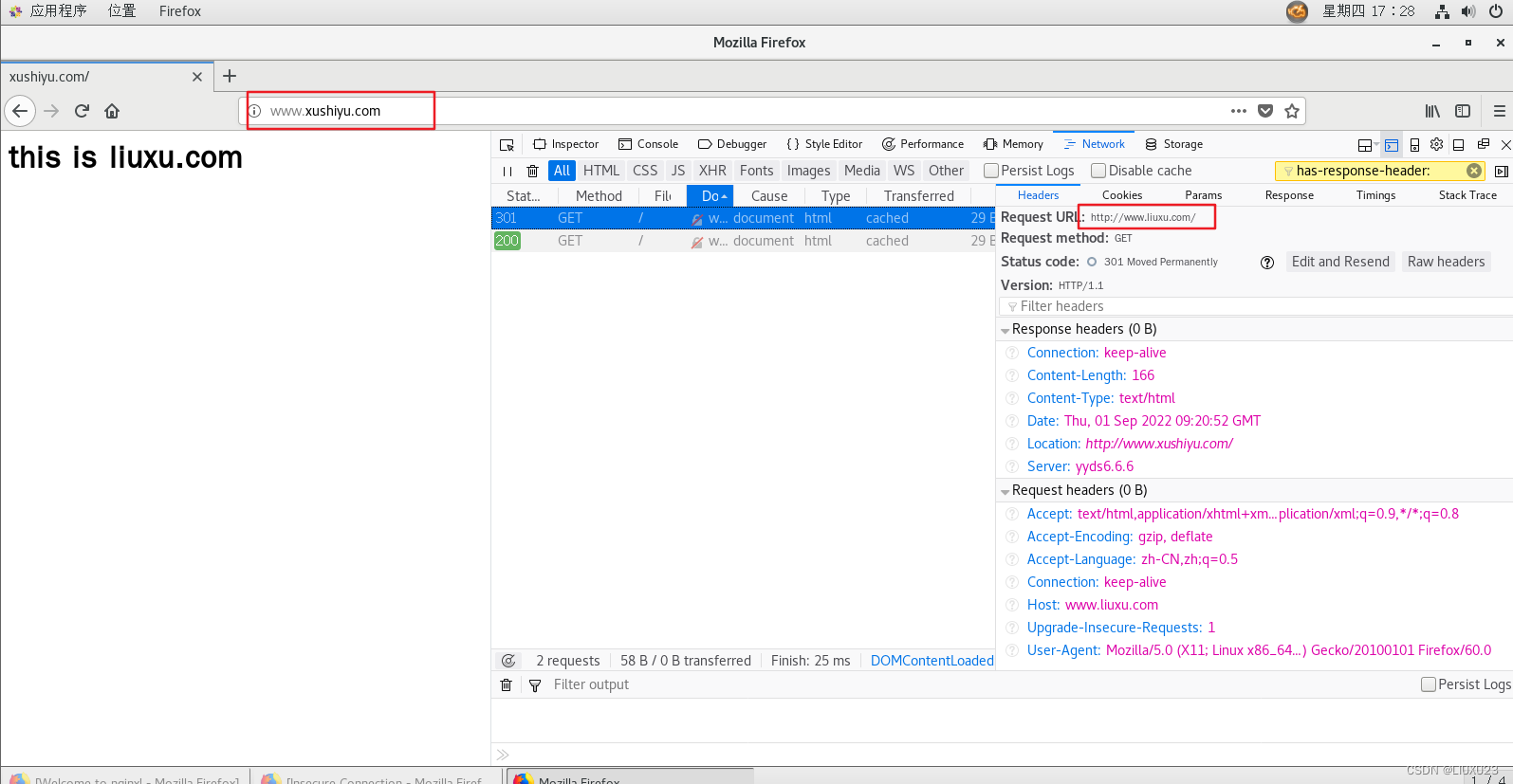
Task: Toggle the HTML request type filter
Action: [x=601, y=171]
